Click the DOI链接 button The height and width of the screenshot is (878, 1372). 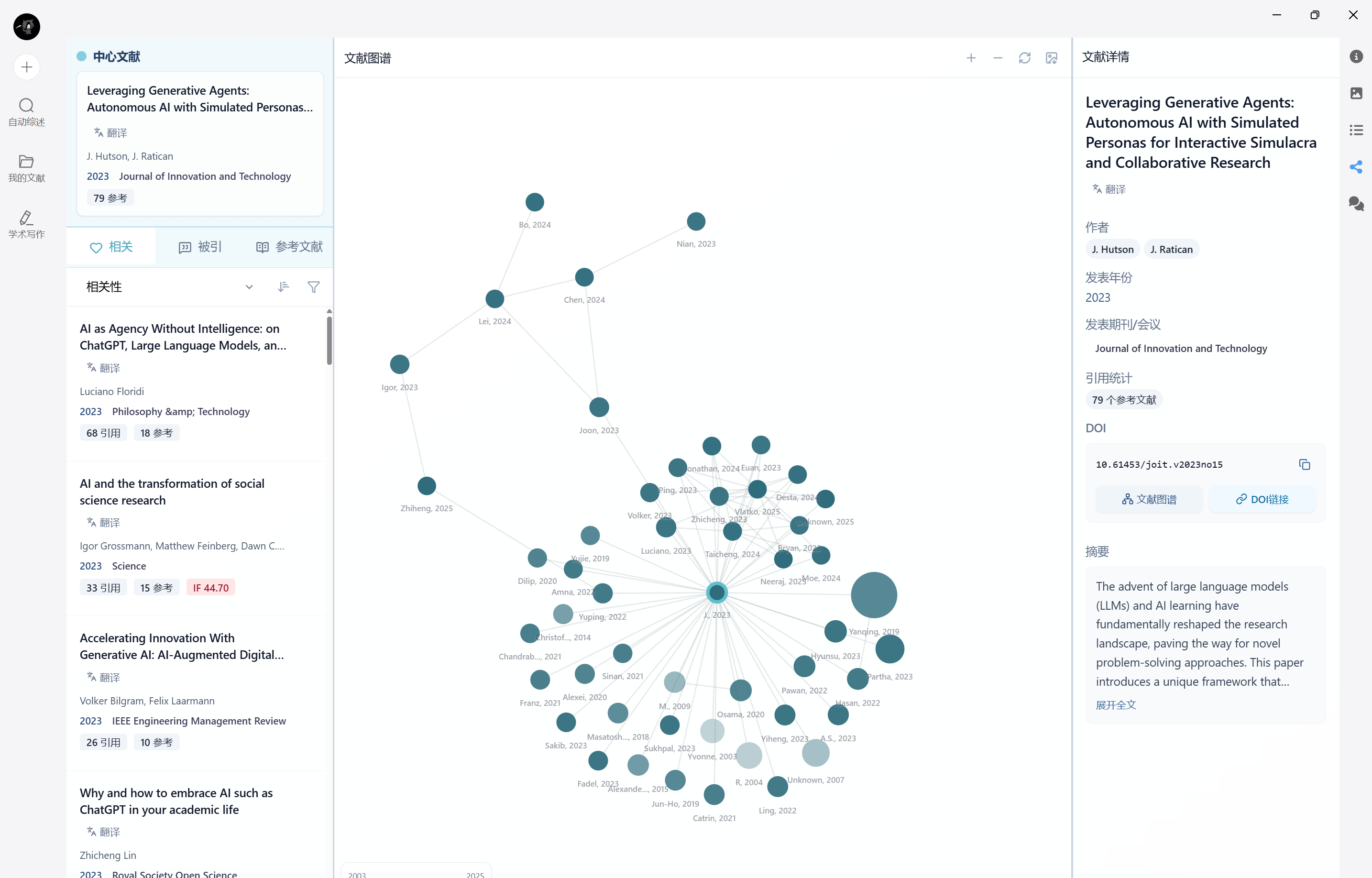1262,499
